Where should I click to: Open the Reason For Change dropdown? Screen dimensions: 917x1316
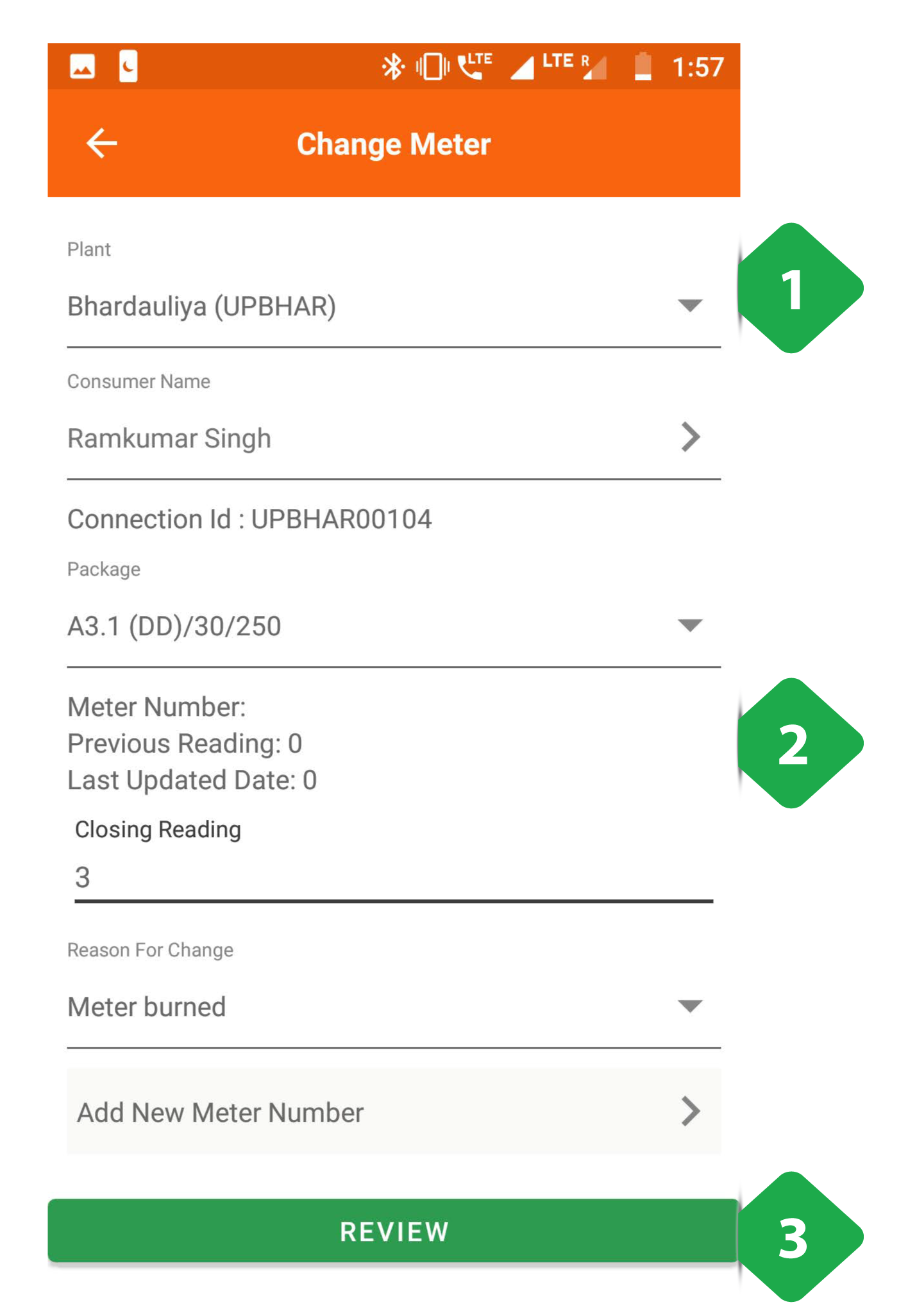[x=394, y=1007]
